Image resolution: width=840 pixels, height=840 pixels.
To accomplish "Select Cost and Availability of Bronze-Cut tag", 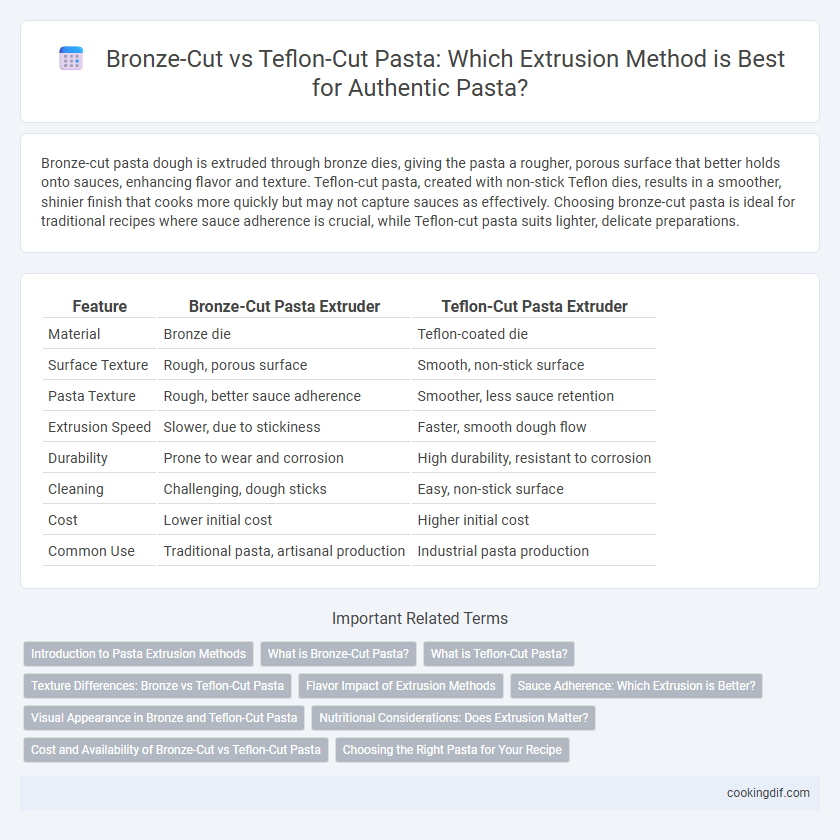I will click(x=176, y=750).
